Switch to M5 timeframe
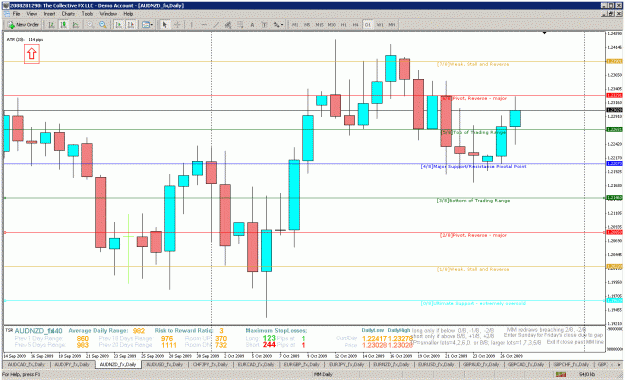 pyautogui.click(x=307, y=25)
